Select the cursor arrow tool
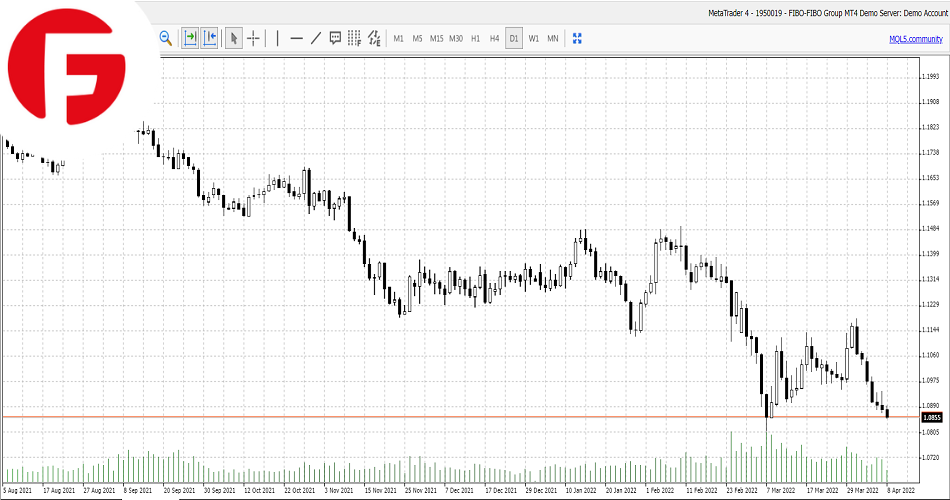This screenshot has width=950, height=500. (234, 38)
